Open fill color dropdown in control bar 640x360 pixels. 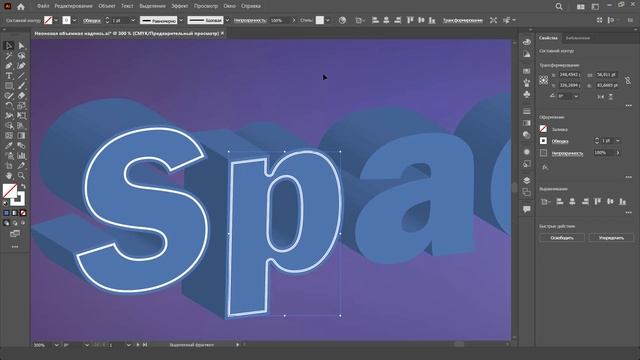[x=56, y=20]
